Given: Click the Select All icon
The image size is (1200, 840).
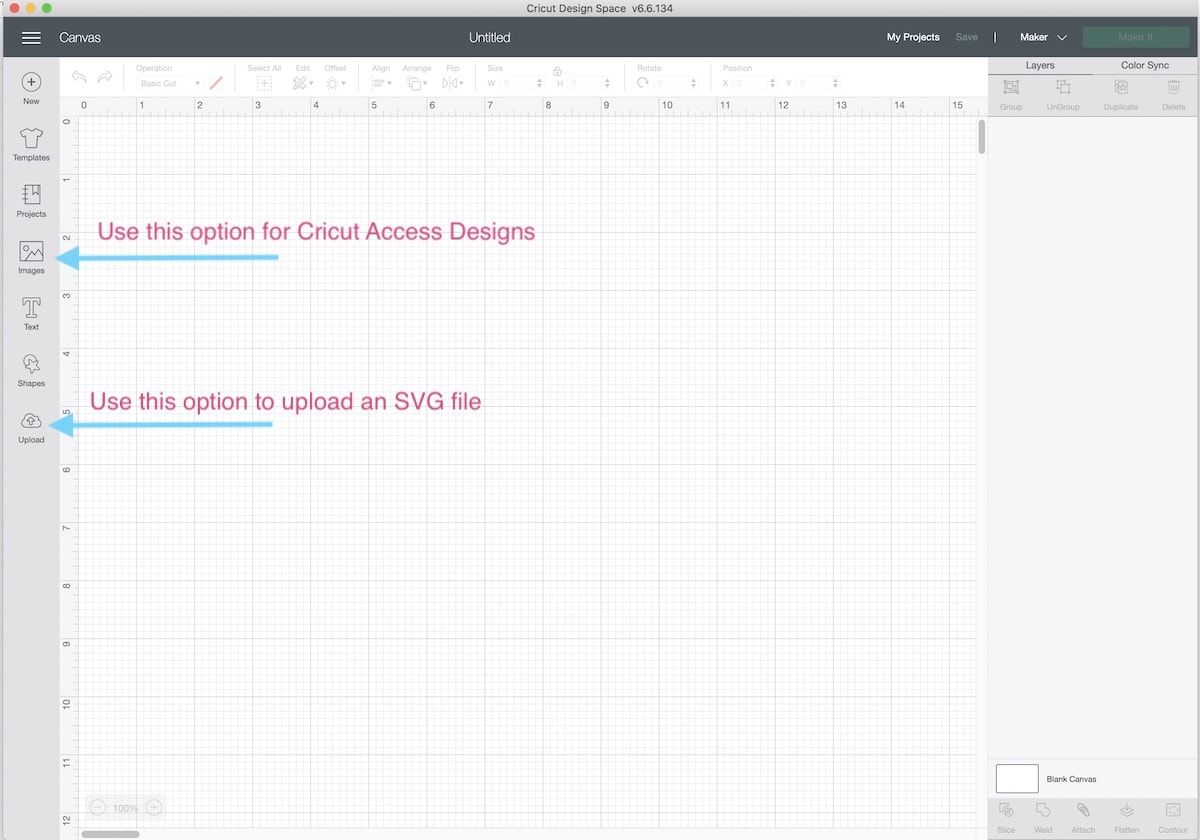Looking at the screenshot, I should tap(264, 83).
